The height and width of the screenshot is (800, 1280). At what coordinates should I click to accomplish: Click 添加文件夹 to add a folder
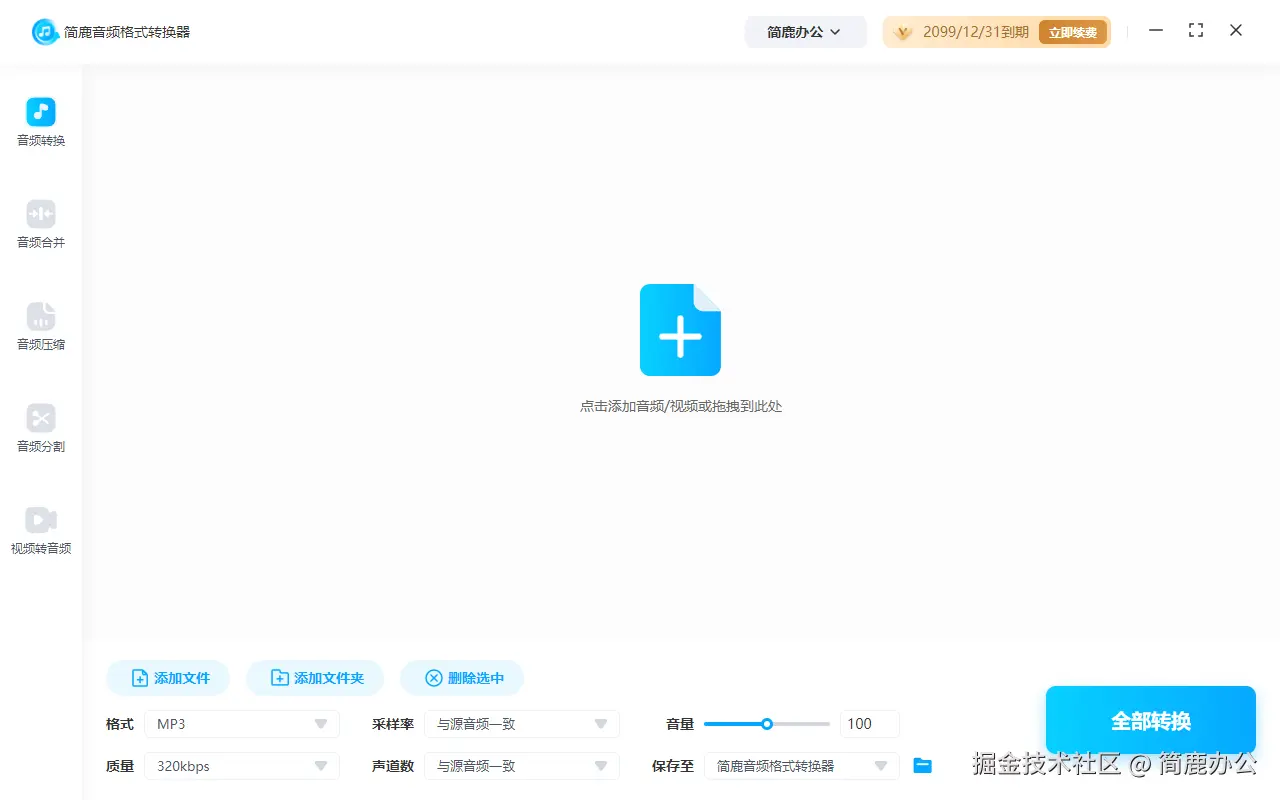coord(315,677)
